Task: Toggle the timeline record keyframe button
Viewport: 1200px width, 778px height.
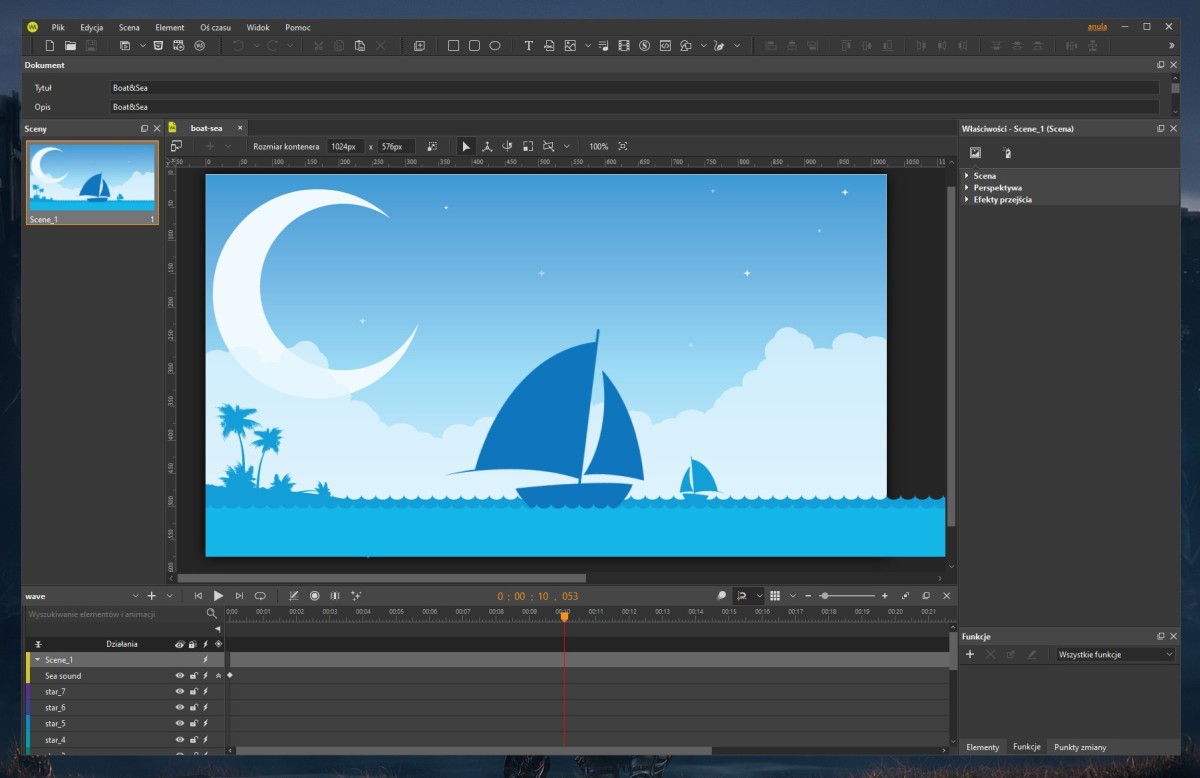Action: 314,596
